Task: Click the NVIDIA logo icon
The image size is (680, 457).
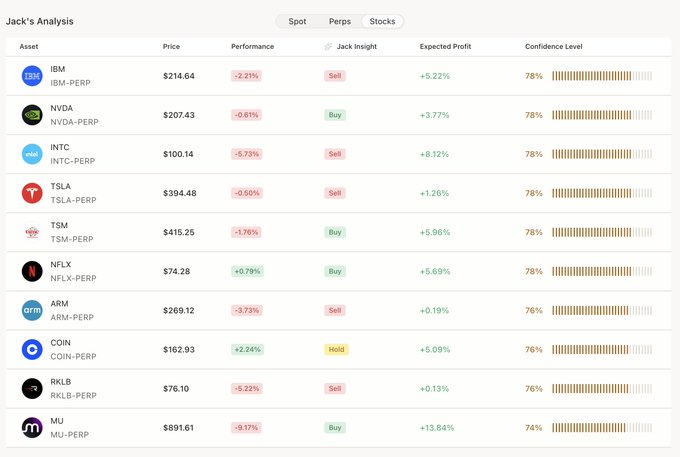Action: [x=32, y=115]
